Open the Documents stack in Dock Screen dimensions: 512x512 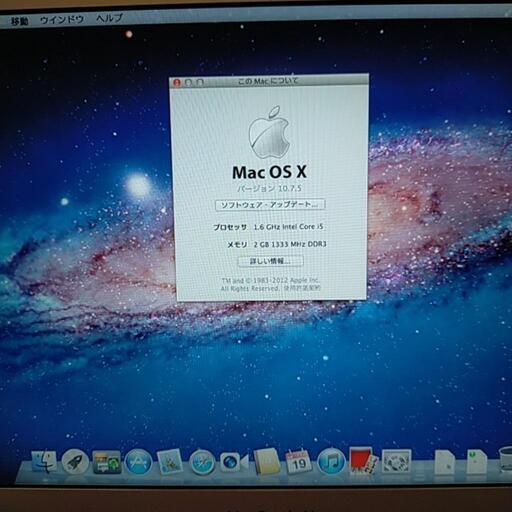click(x=445, y=461)
